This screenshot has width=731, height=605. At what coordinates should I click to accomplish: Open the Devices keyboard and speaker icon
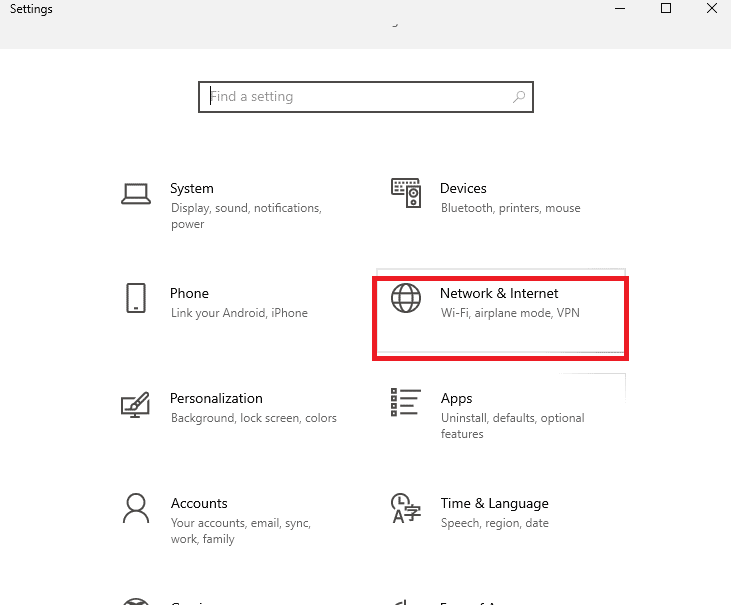406,192
